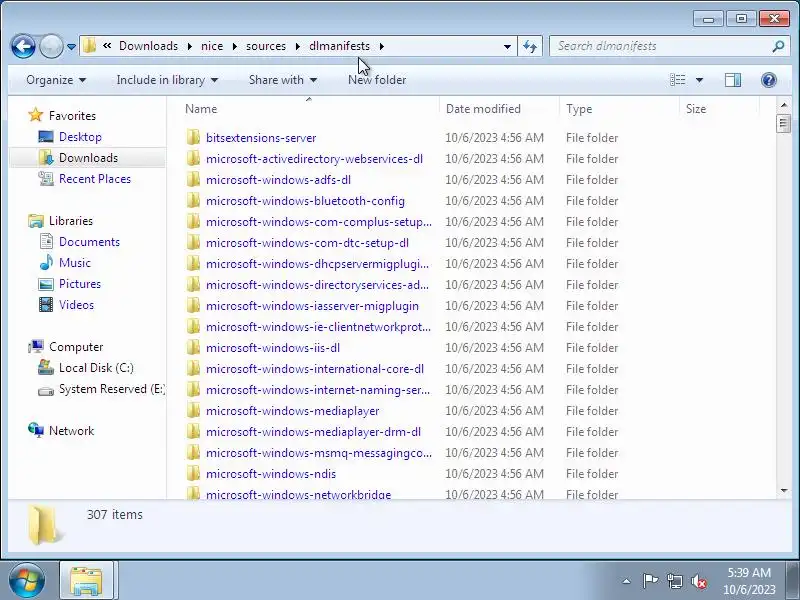
Task: Select microsoft-windows-mediaplayer-drm-dl folder name
Action: (x=313, y=432)
